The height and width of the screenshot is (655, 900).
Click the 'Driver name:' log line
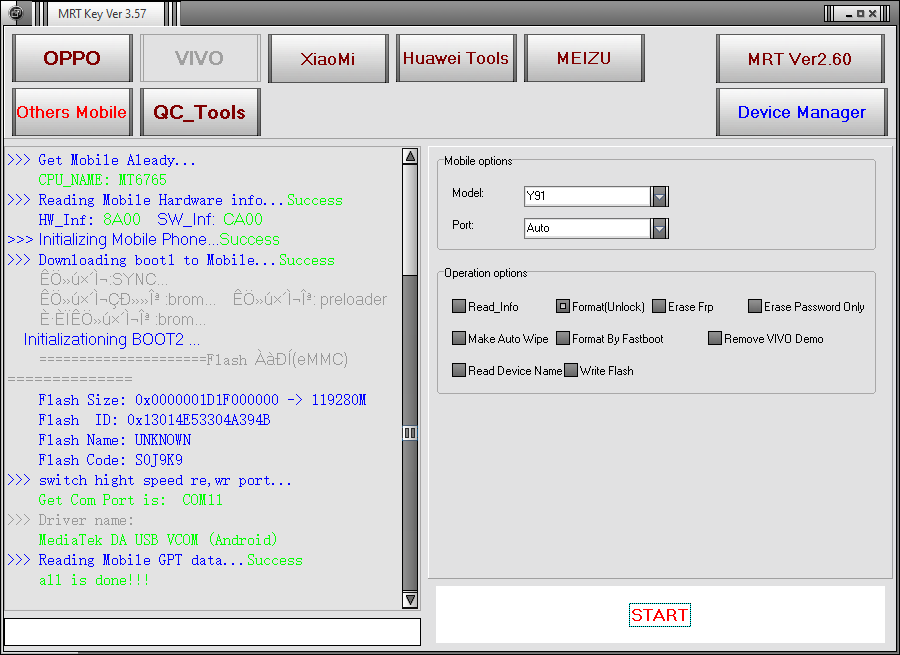point(71,520)
